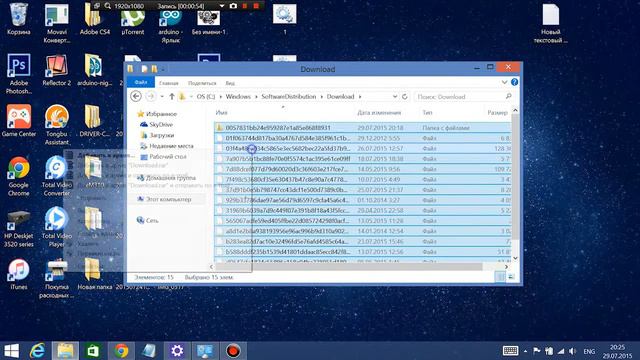Open the purple gear app on taskbar

pos(177,351)
